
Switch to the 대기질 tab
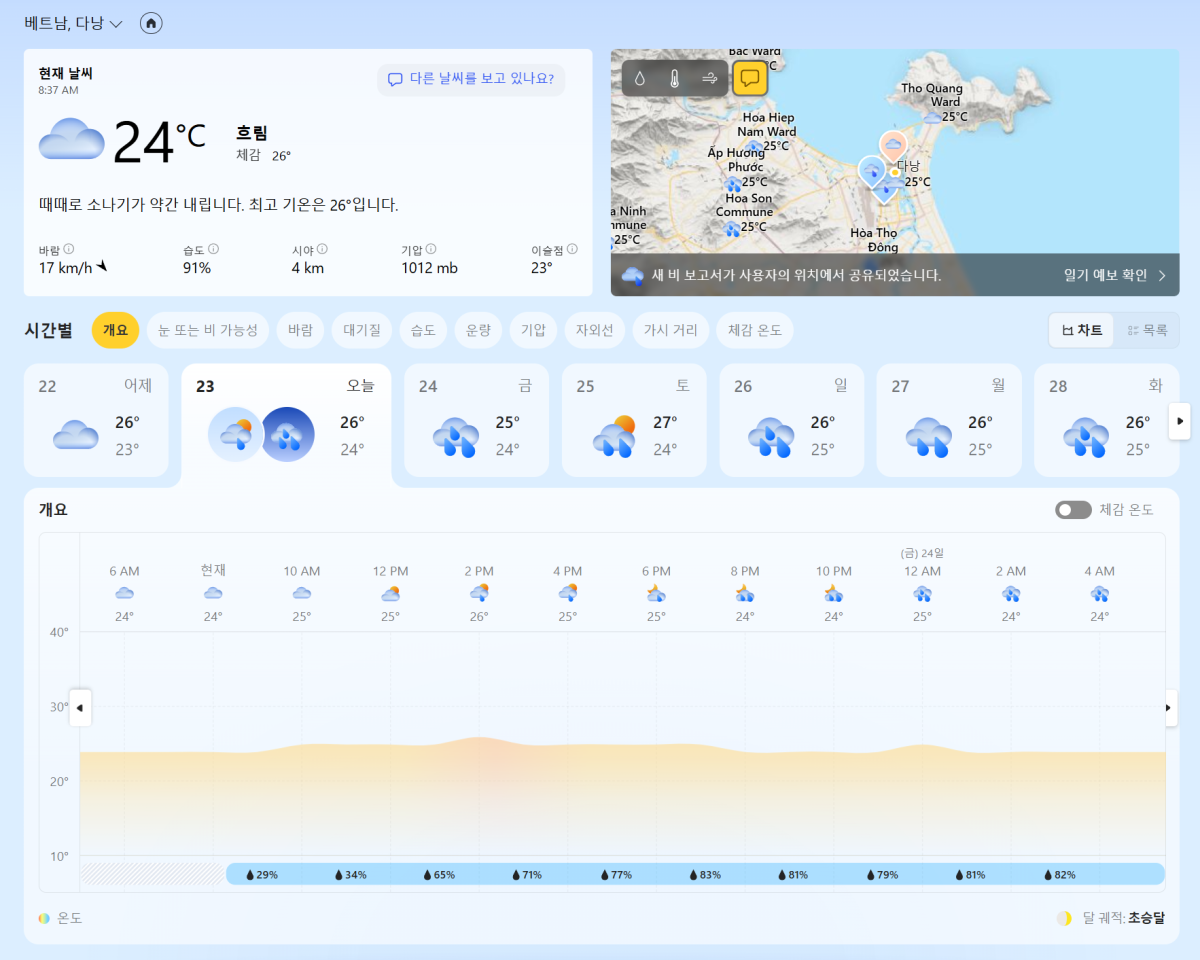[x=361, y=329]
